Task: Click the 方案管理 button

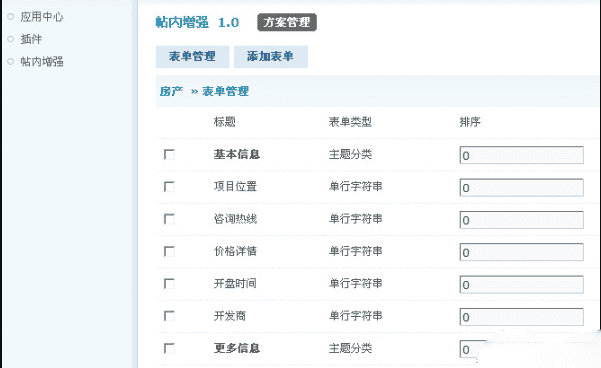Action: (287, 22)
